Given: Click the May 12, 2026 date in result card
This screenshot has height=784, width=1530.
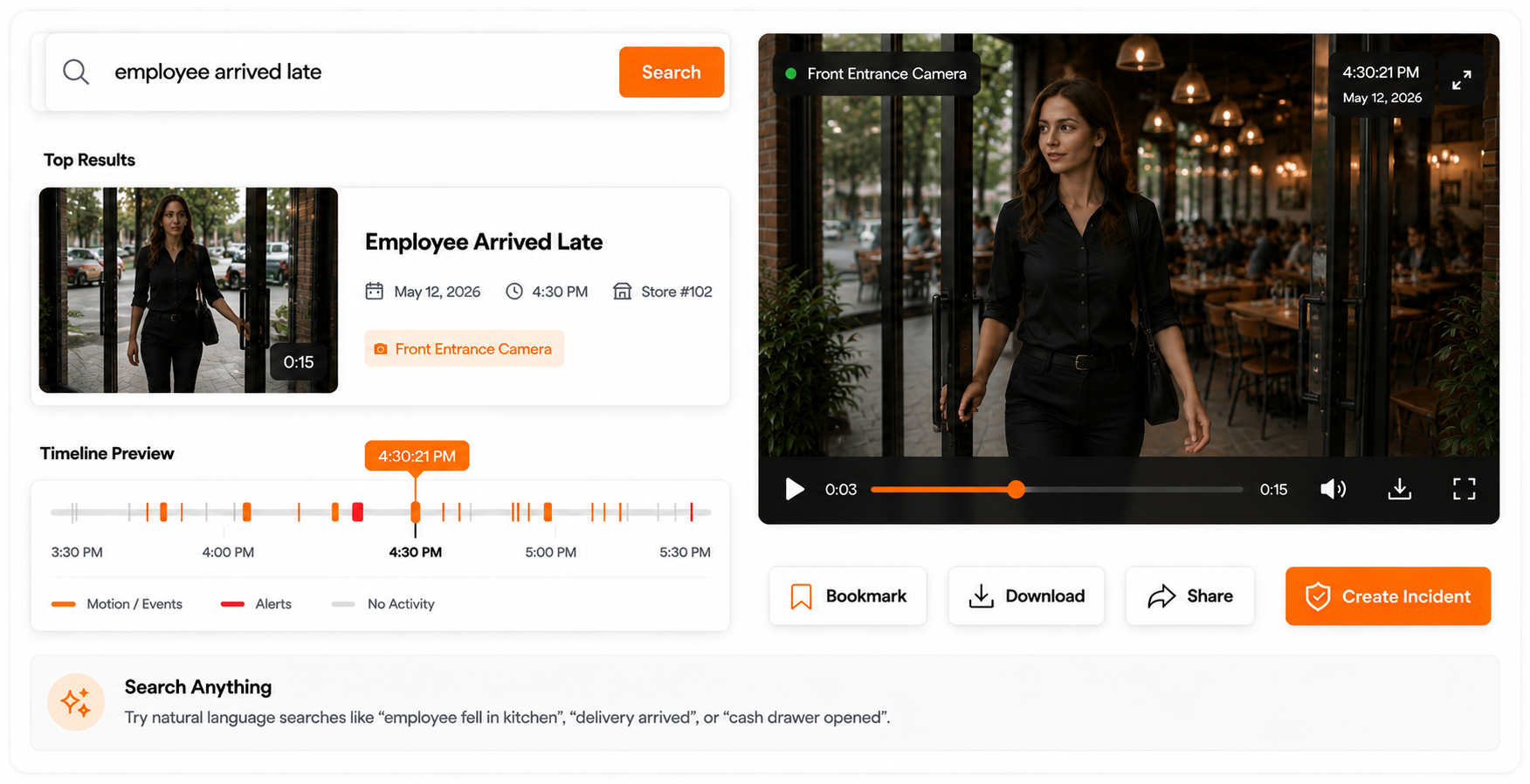Looking at the screenshot, I should coord(438,292).
